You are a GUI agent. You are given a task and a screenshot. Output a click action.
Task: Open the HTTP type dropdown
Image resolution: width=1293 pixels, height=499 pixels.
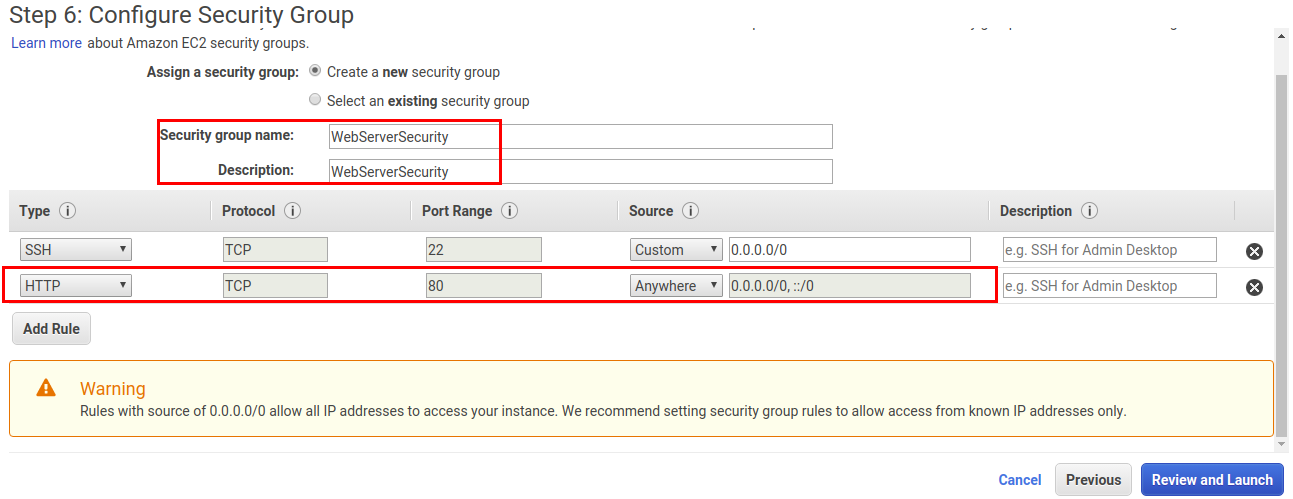coord(76,286)
